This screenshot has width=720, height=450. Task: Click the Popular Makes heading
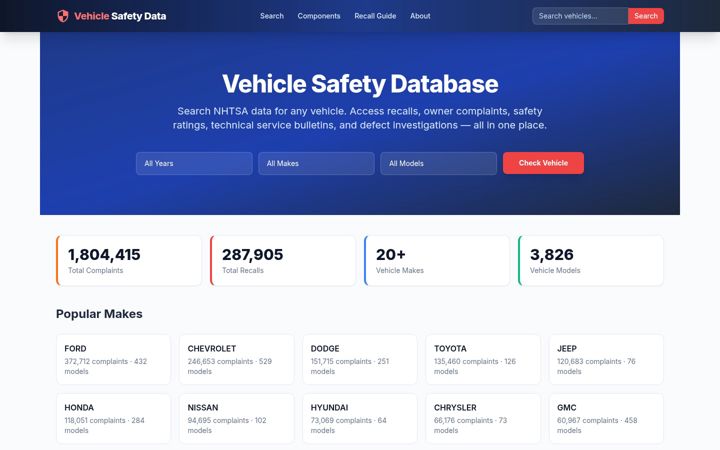point(99,314)
